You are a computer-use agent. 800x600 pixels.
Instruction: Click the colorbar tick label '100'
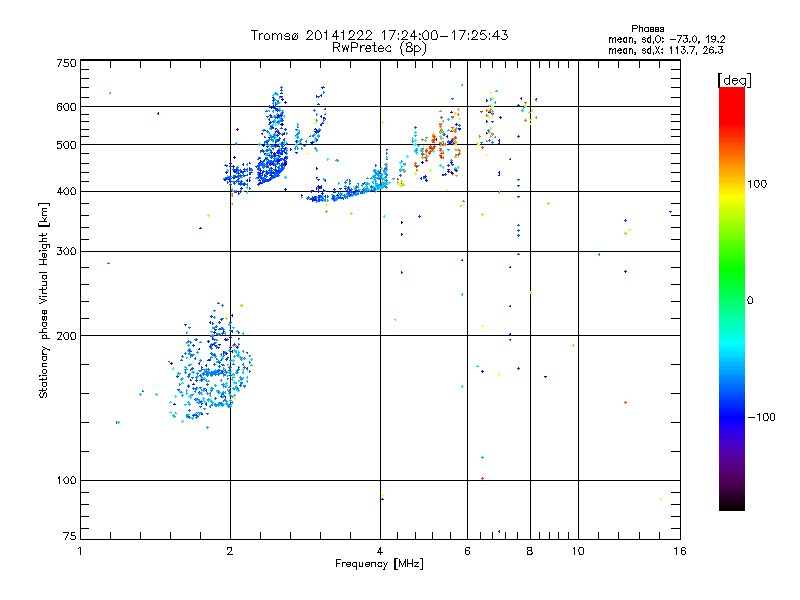757,184
